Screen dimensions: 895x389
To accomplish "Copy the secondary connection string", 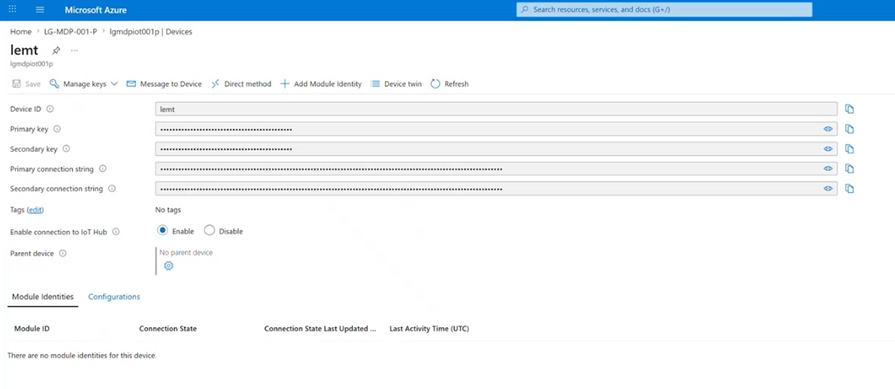I will tap(849, 189).
